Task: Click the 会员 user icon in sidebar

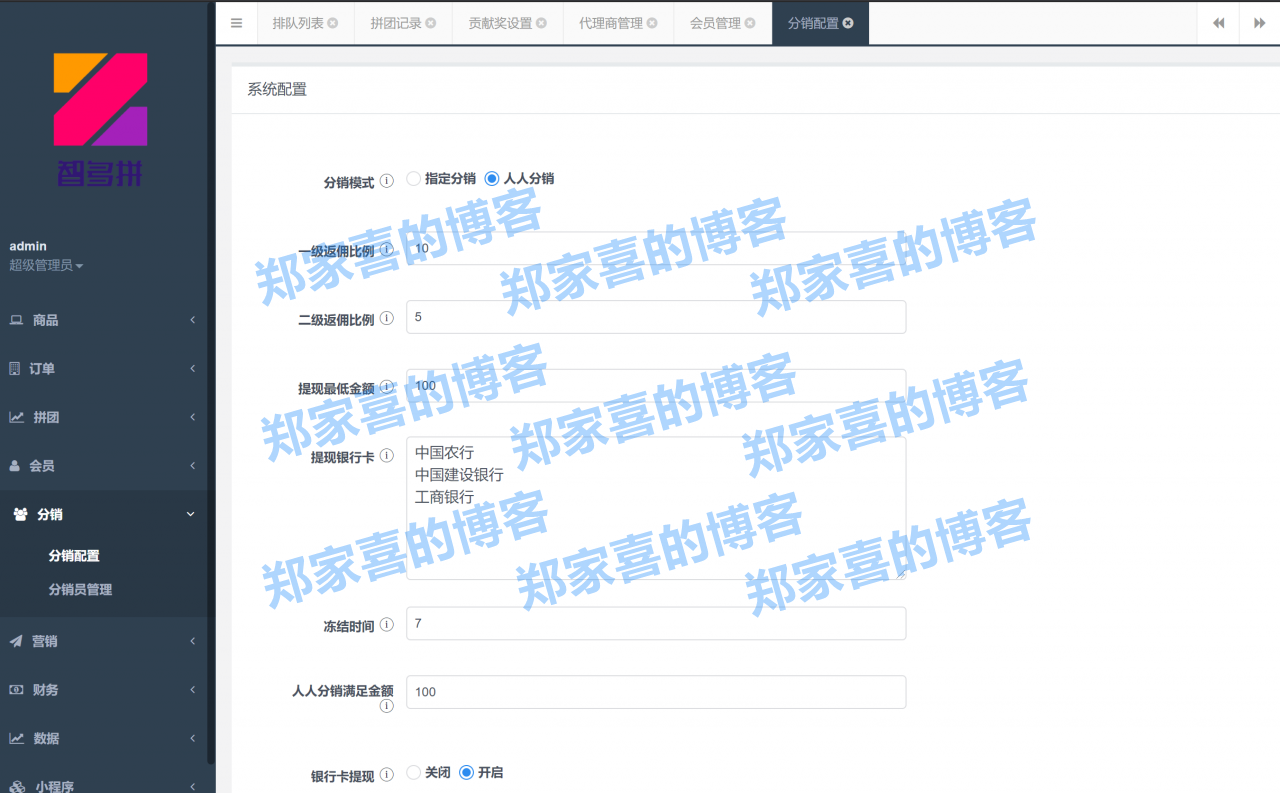Action: point(15,466)
